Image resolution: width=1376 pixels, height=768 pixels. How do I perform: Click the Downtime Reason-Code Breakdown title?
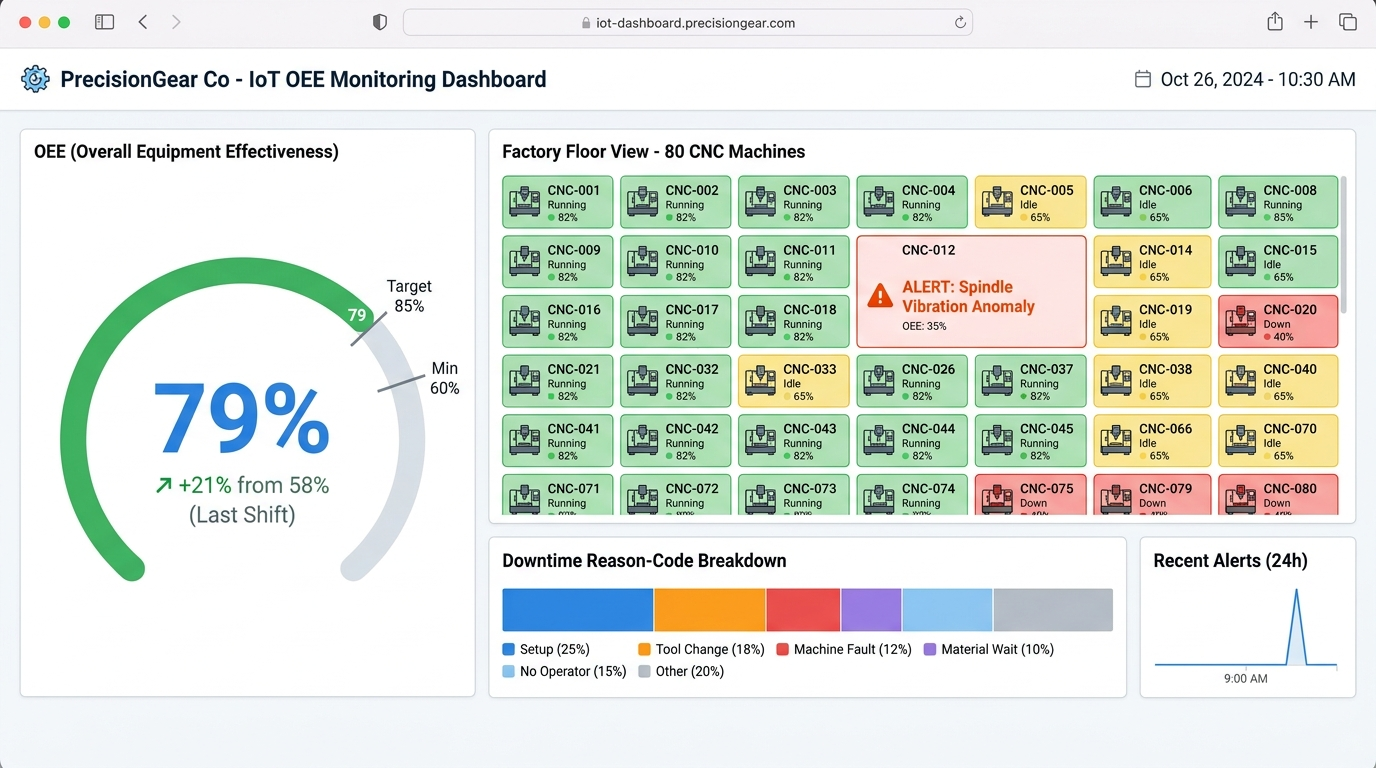point(644,561)
